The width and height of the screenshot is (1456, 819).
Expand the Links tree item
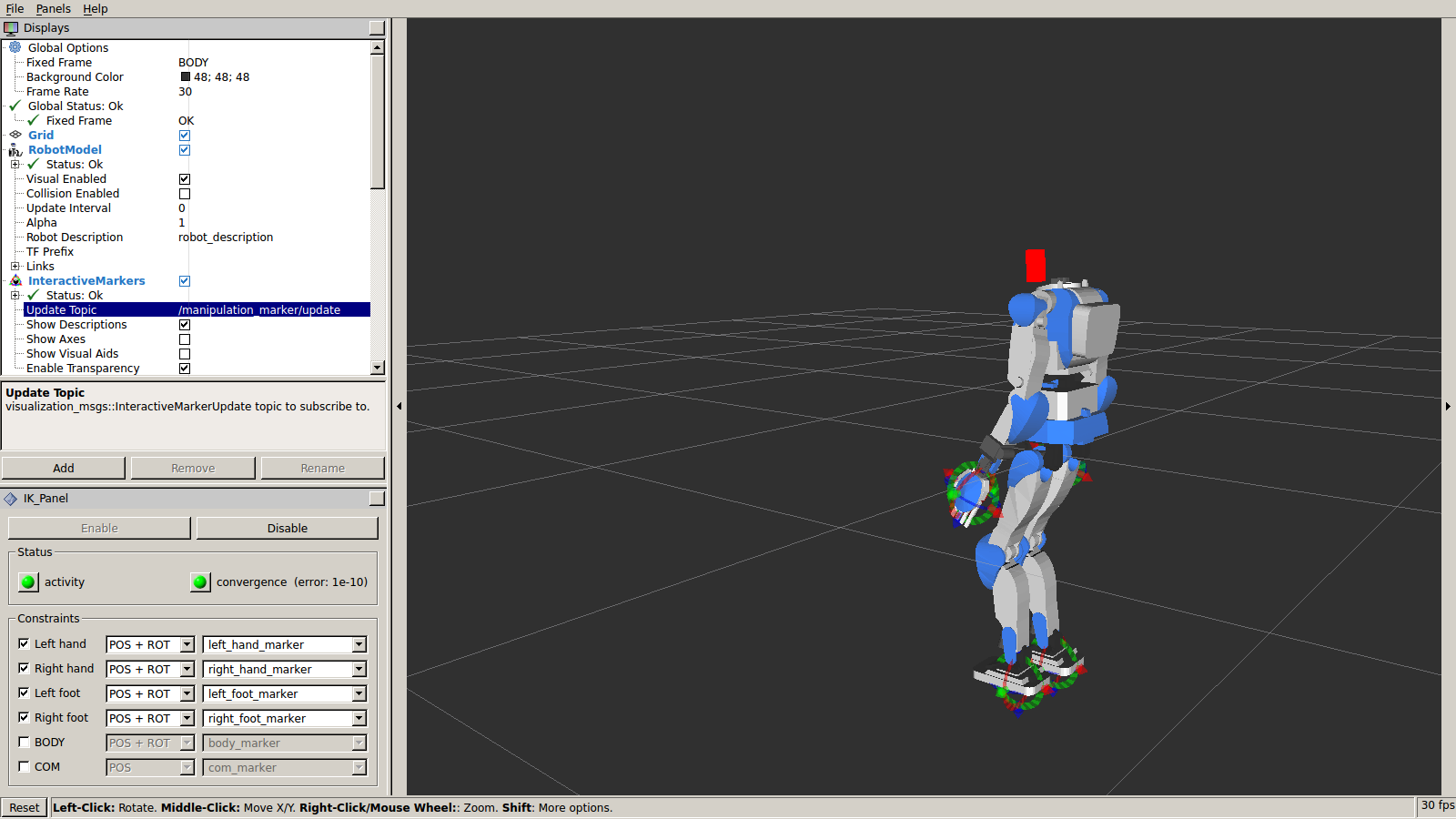[15, 266]
